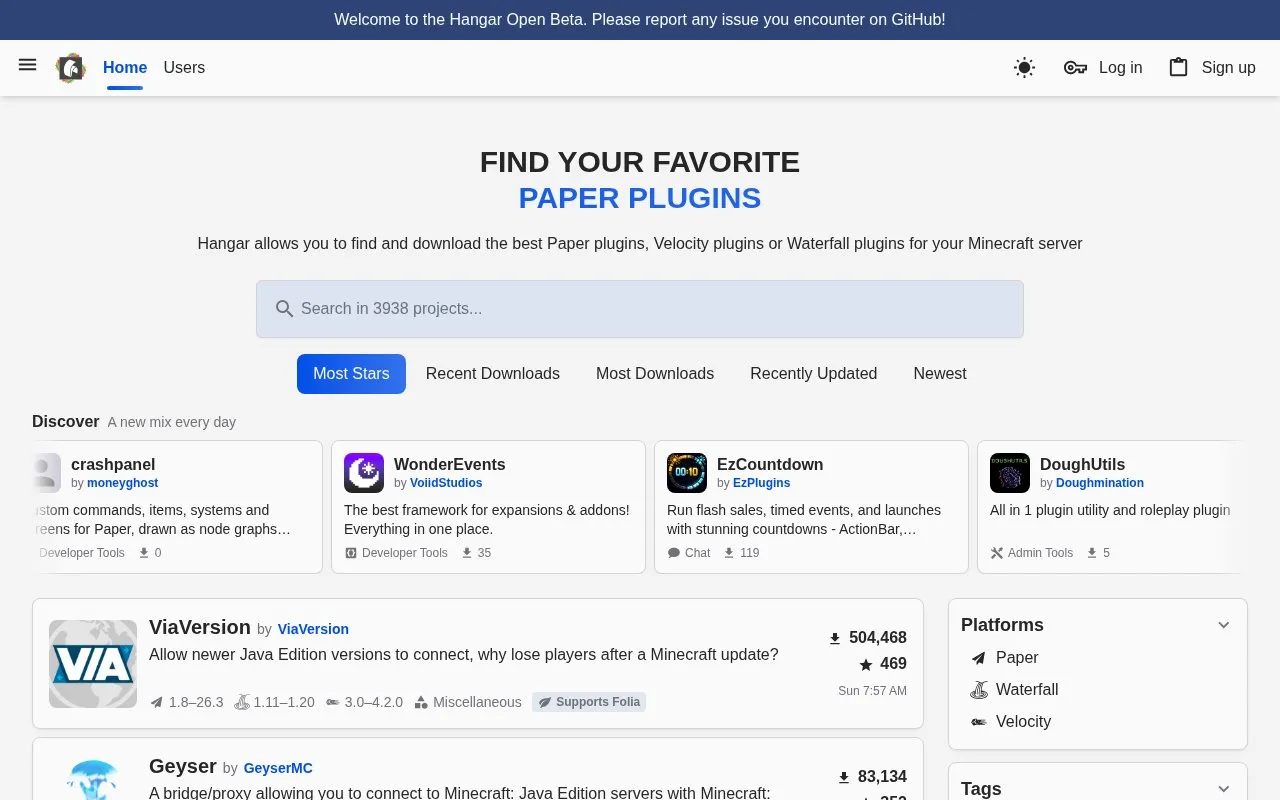Click the clipboard icon beside Sign up
This screenshot has width=1280, height=800.
[1179, 67]
